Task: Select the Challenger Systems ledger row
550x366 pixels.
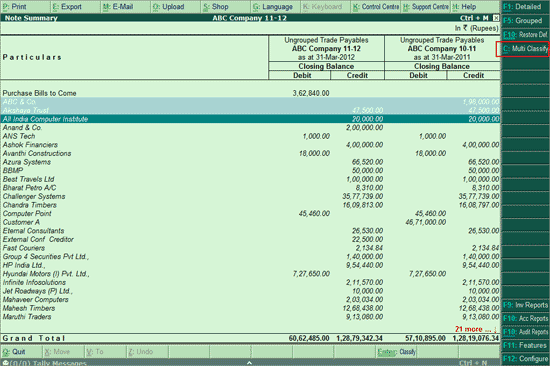Action: pos(250,197)
